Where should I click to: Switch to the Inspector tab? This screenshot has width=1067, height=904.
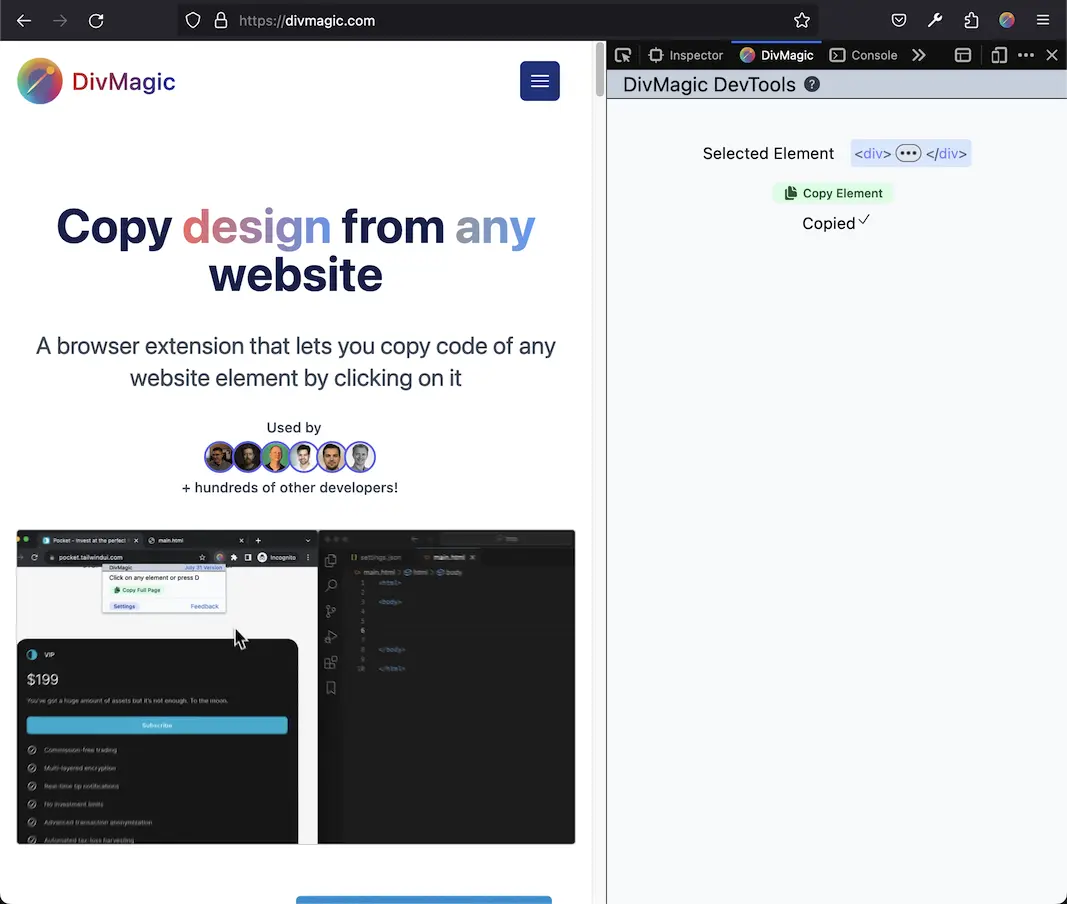[686, 55]
